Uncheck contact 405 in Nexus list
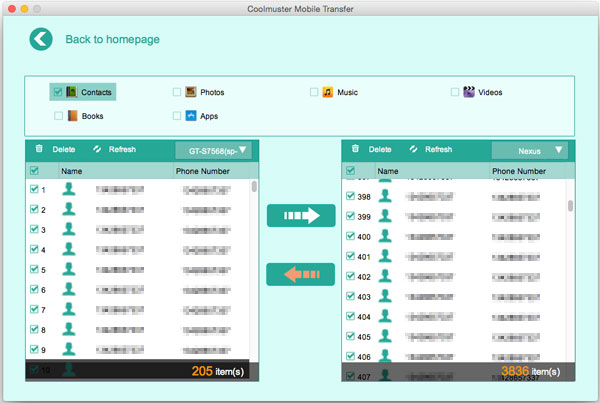This screenshot has width=600, height=403. tap(350, 336)
